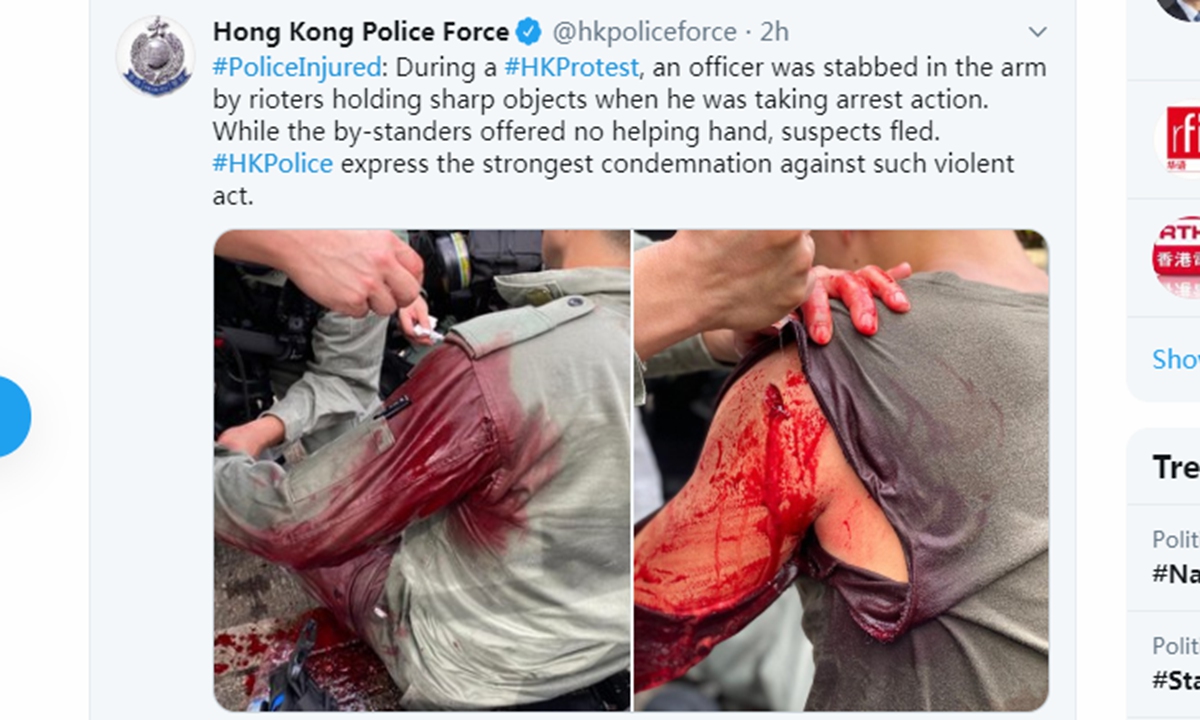
Task: Open the Hong Kong Police Force avatar
Action: (x=155, y=55)
